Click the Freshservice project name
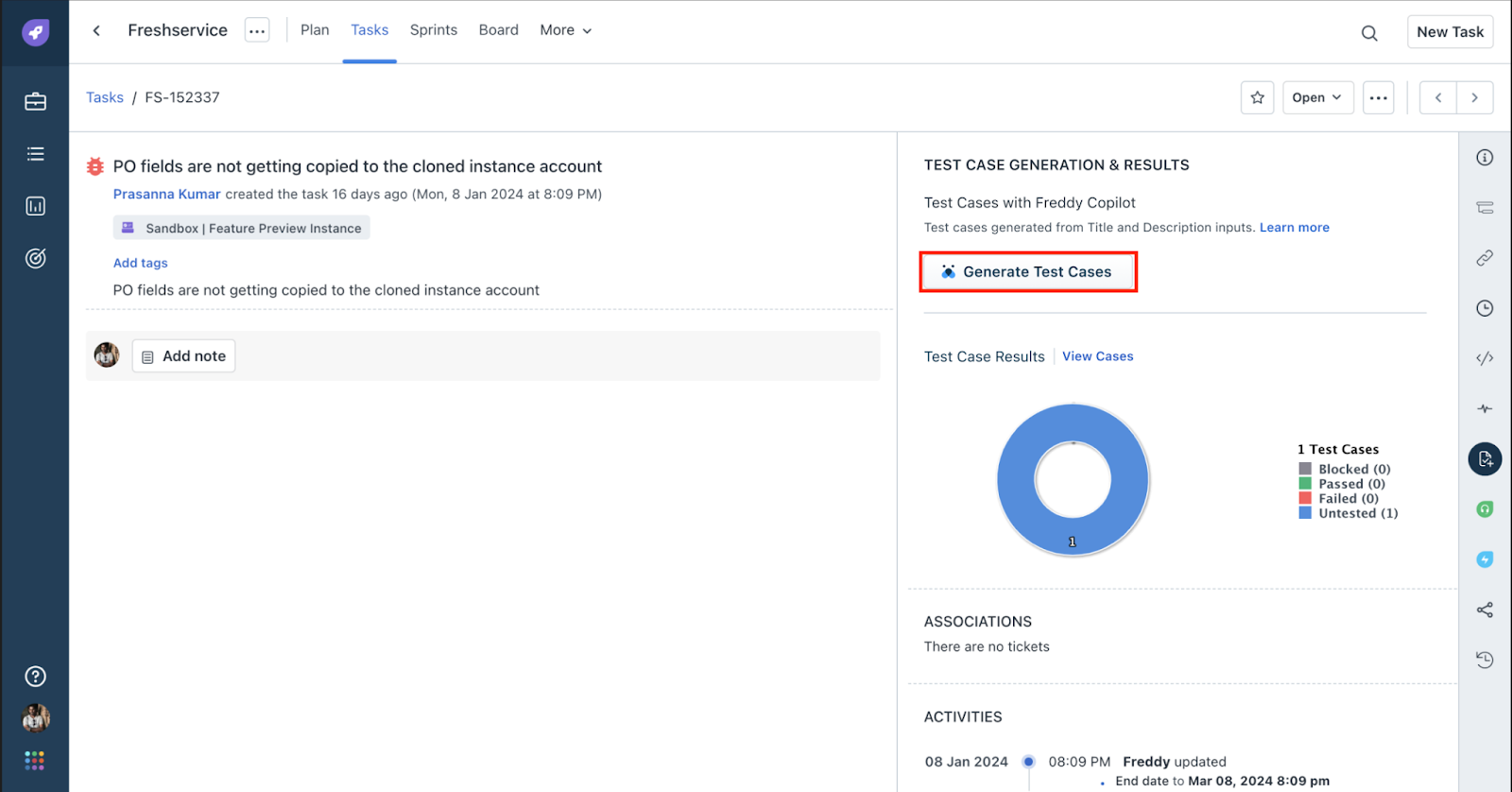The image size is (1512, 792). coord(178,30)
